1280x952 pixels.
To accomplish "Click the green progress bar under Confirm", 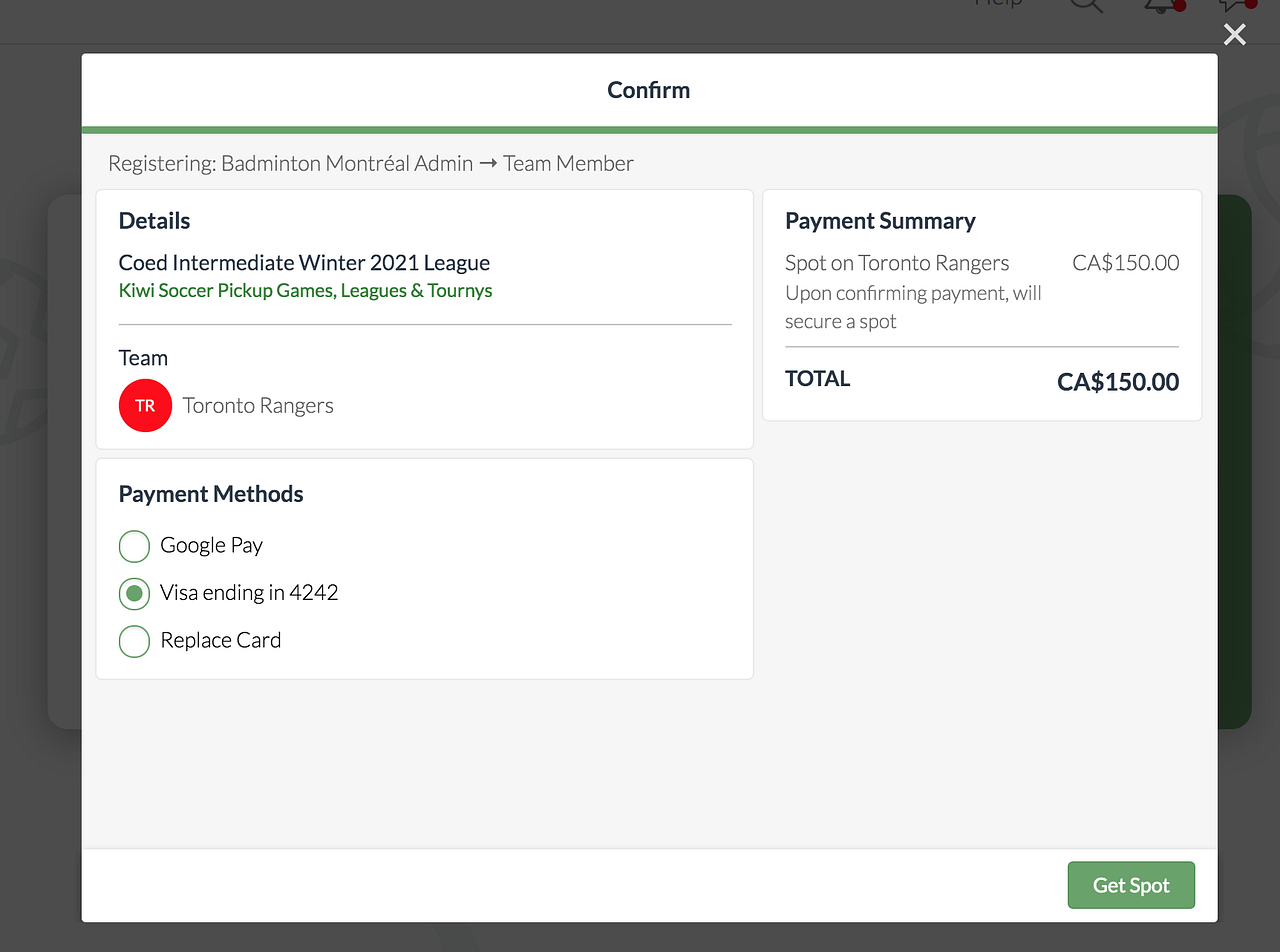I will (x=649, y=130).
